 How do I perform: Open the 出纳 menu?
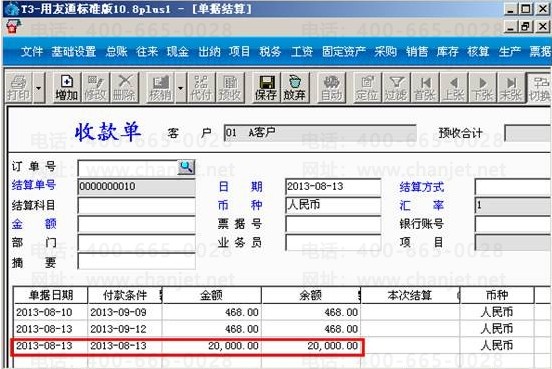click(209, 52)
